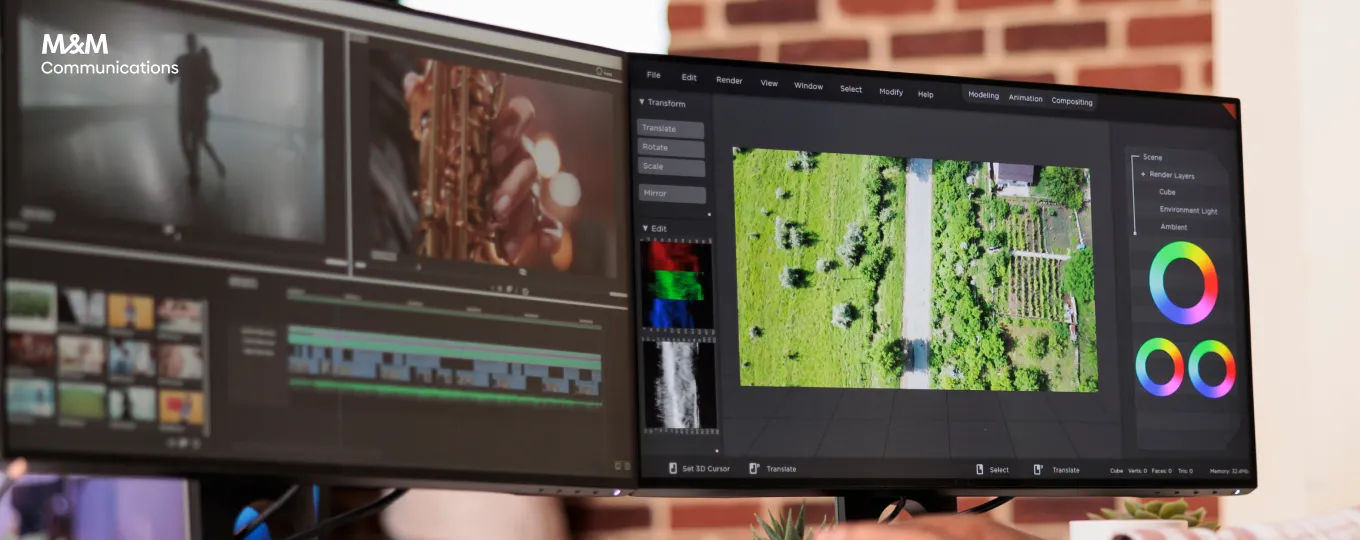The width and height of the screenshot is (1360, 540).
Task: Click the lower right small color wheel
Action: point(1212,369)
